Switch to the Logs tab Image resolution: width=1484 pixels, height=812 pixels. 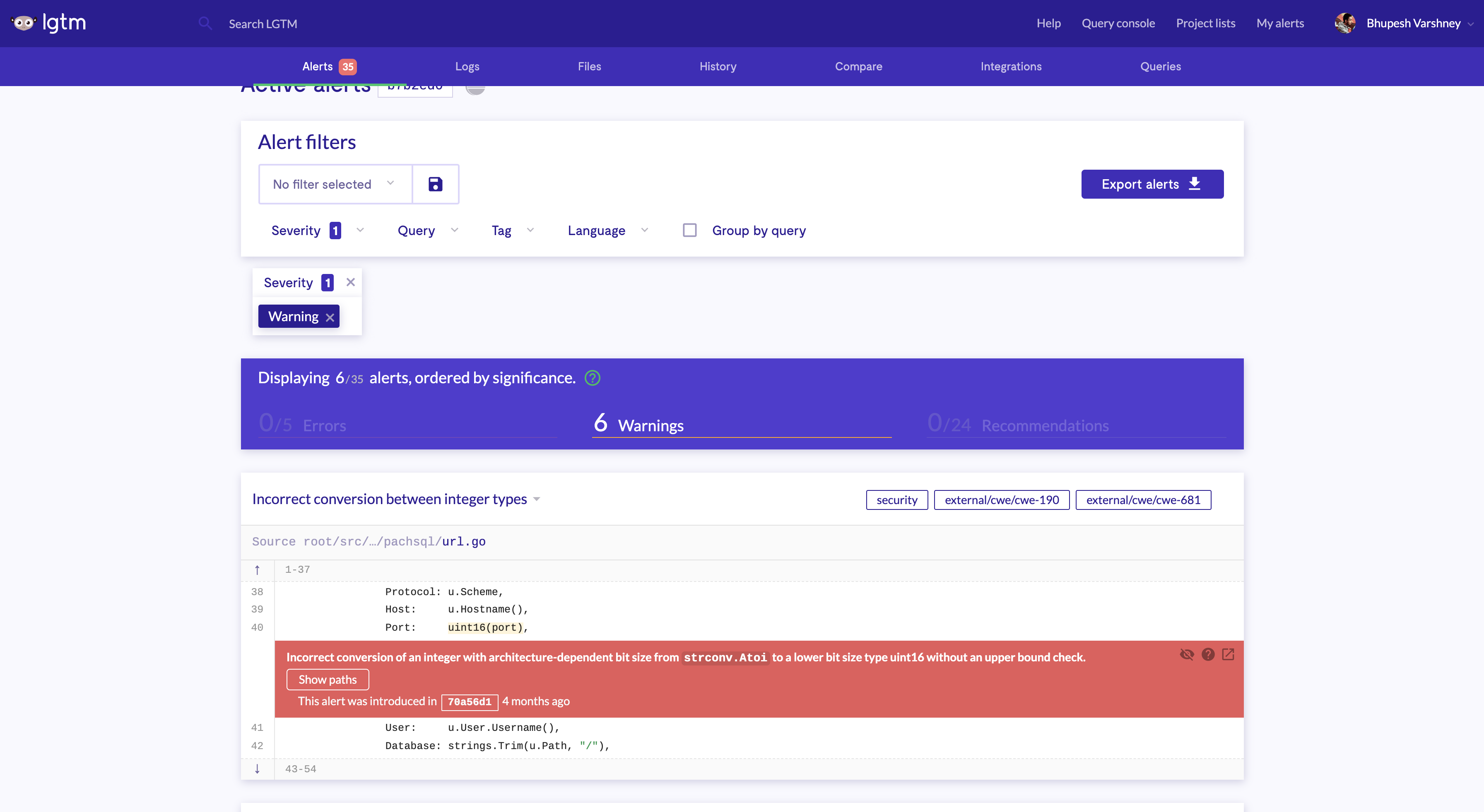(468, 66)
